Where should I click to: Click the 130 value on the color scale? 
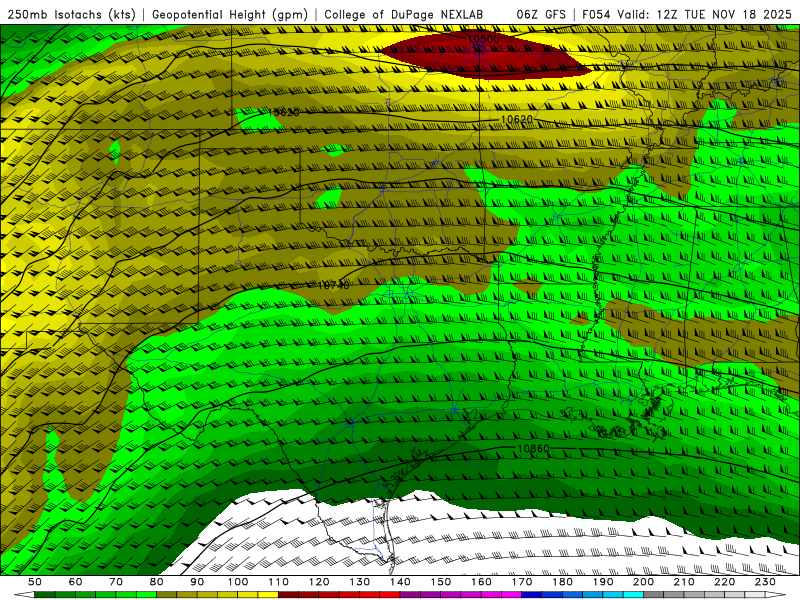[360, 582]
